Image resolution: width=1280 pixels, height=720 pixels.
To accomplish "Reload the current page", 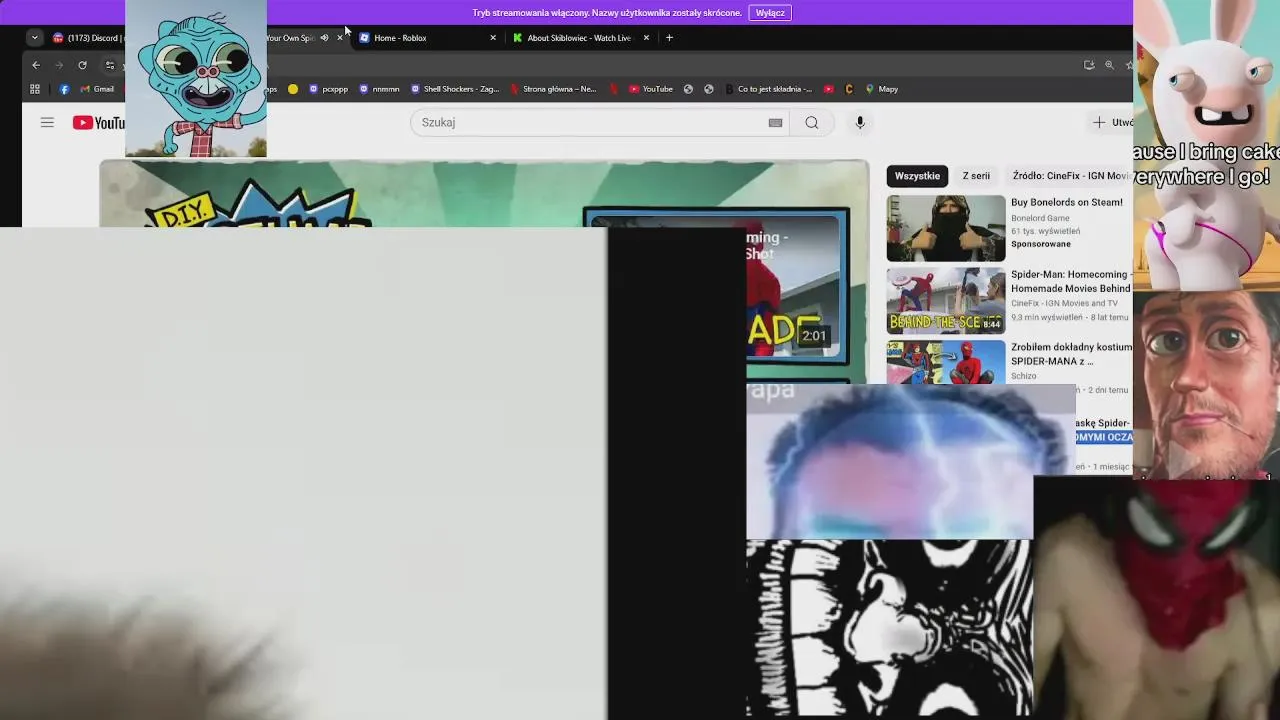I will coord(82,65).
